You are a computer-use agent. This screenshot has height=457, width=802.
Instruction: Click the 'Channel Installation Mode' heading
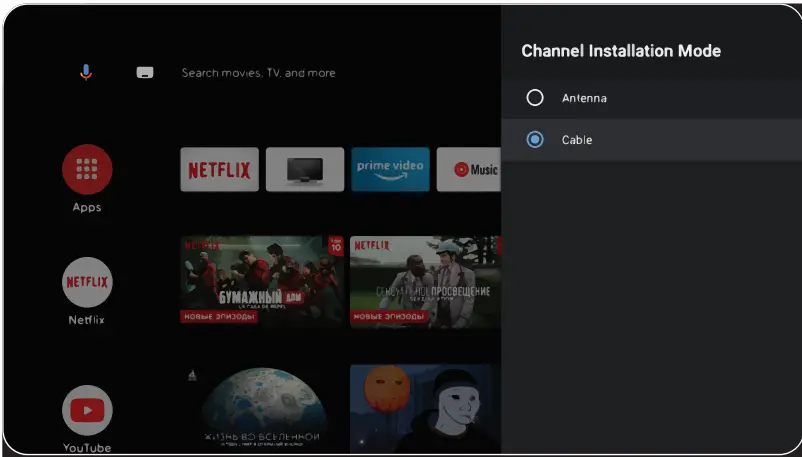[x=621, y=51]
